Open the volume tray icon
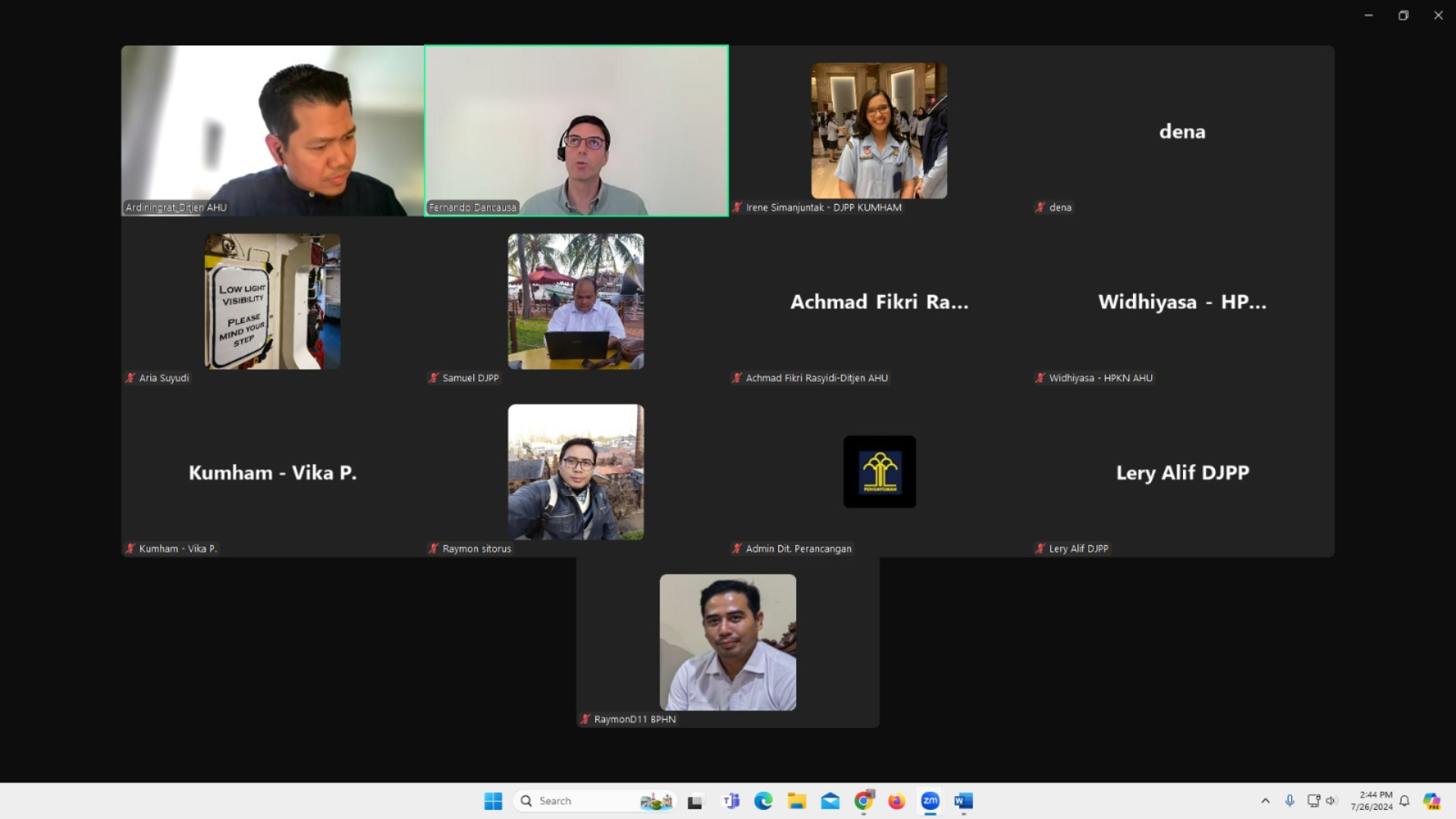Screen dimensions: 1456x819 1331,801
